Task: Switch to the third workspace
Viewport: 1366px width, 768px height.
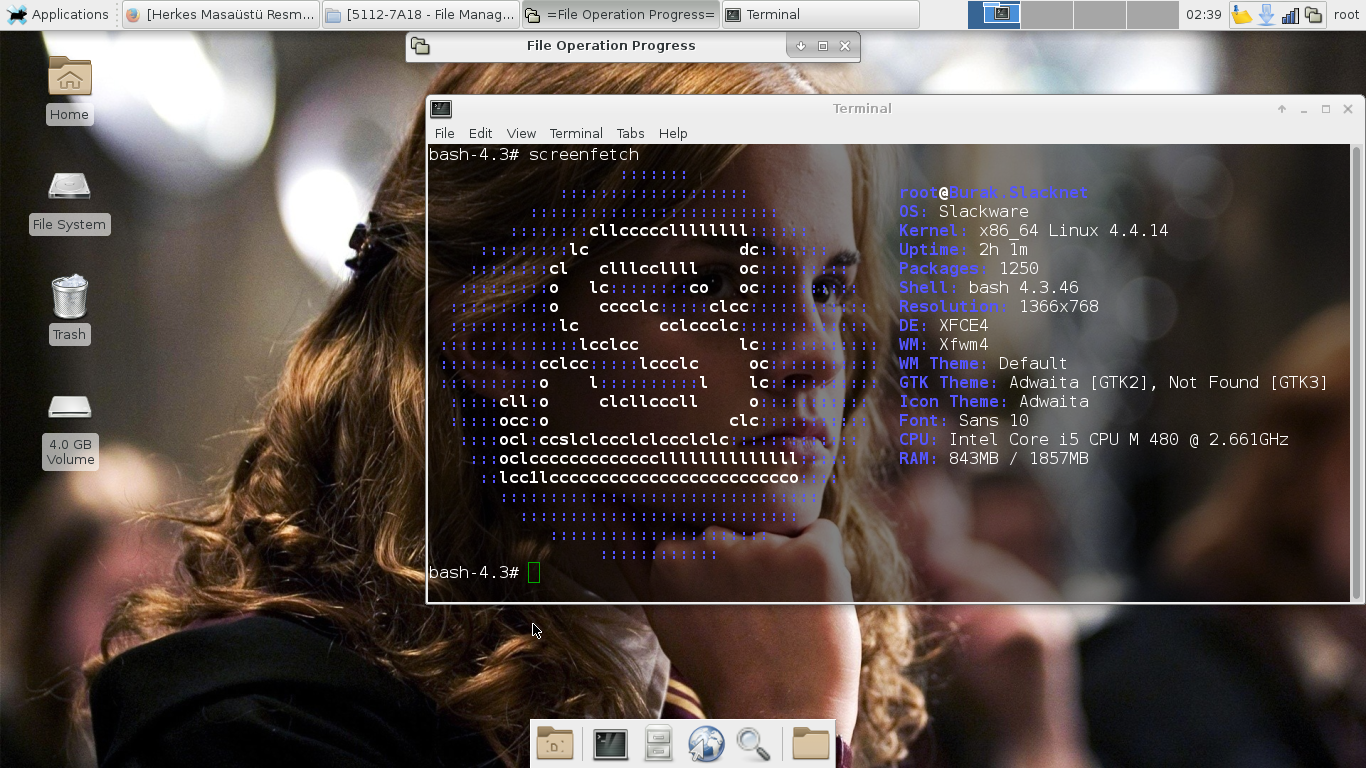Action: [1099, 14]
